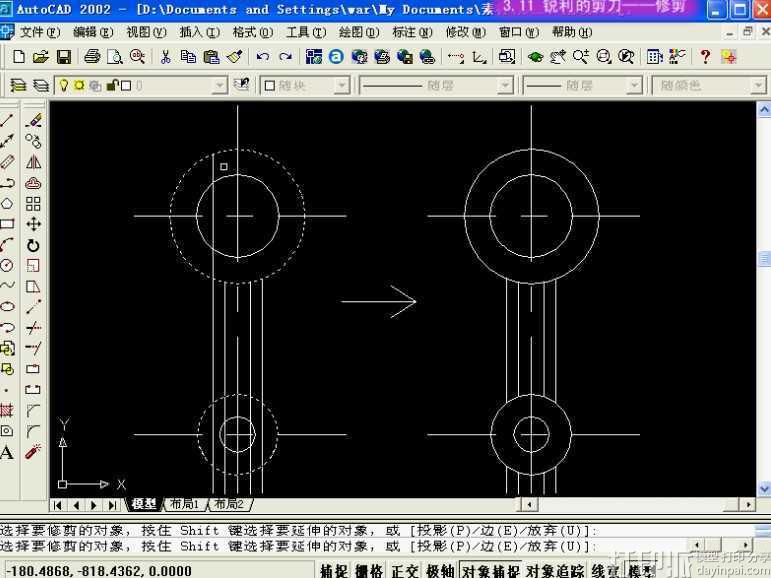Viewport: 771px width, 578px height.
Task: Click the coordinates readout -180.4868, -818.4362
Action: [x=100, y=571]
